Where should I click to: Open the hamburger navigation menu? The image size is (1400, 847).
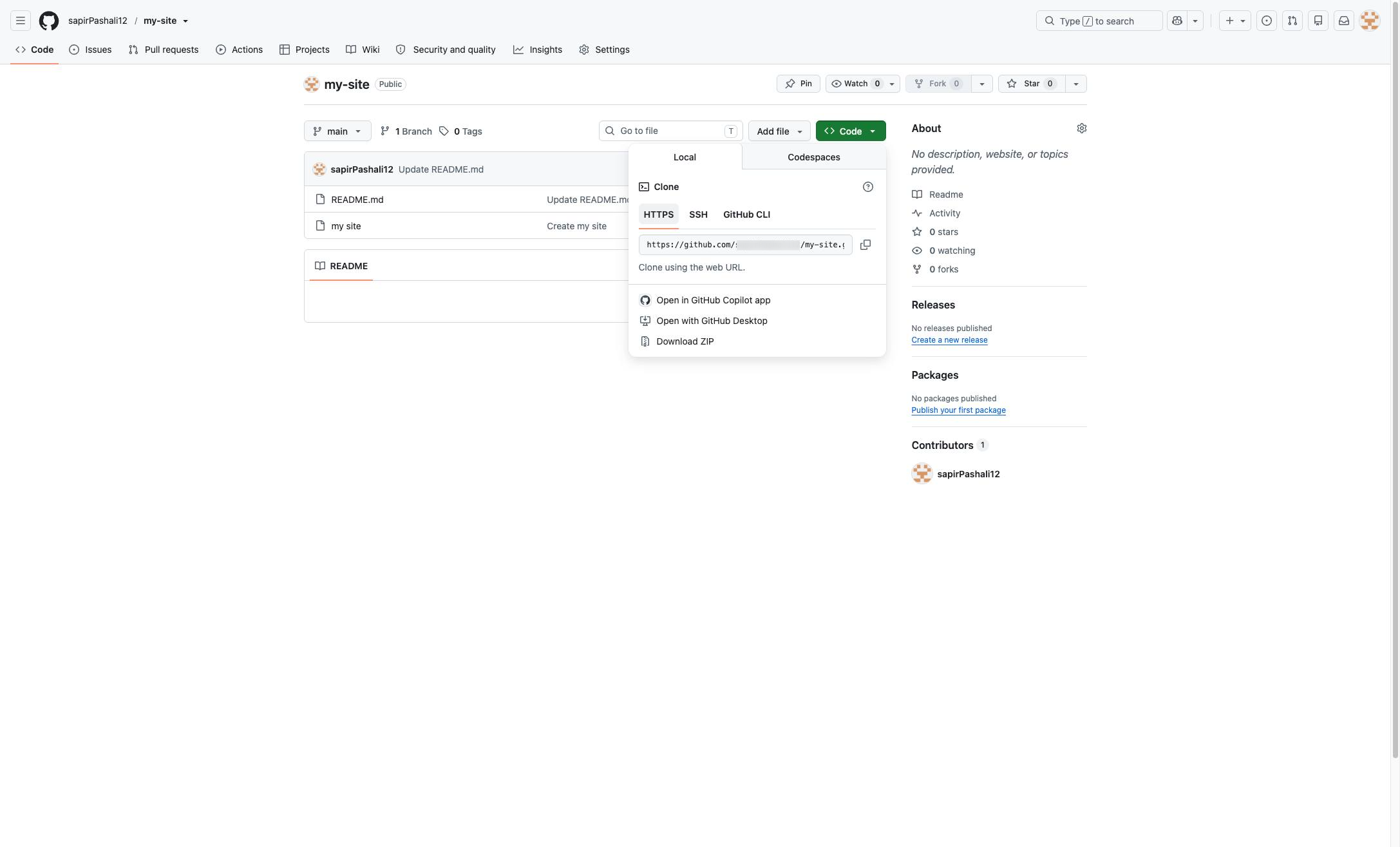[x=21, y=21]
